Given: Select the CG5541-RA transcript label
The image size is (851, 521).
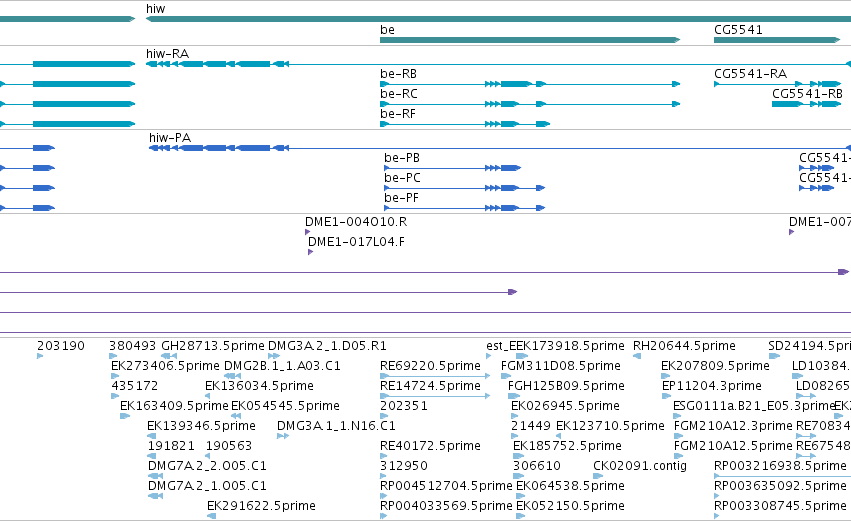Looking at the screenshot, I should 750,74.
